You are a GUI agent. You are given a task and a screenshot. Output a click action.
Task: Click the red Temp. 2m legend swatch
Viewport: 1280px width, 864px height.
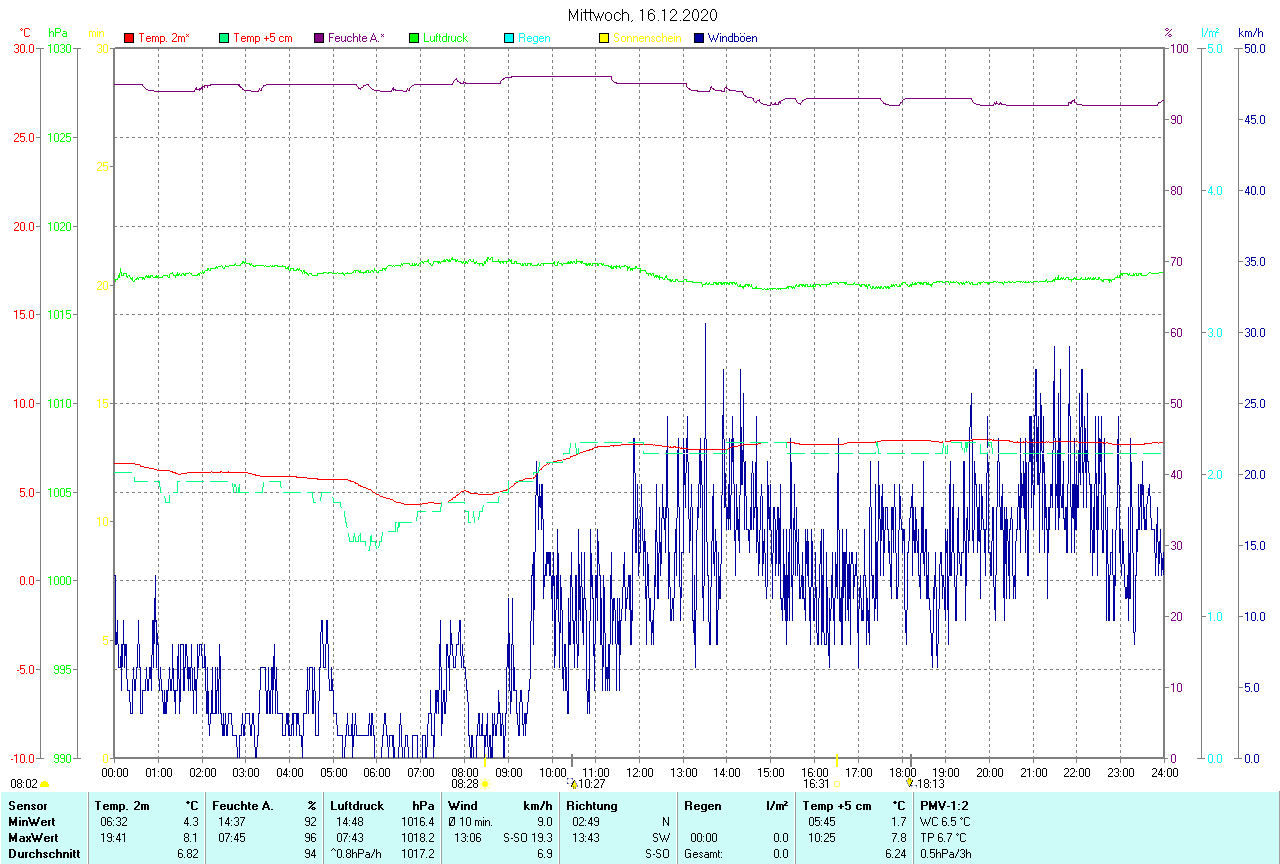(x=128, y=38)
